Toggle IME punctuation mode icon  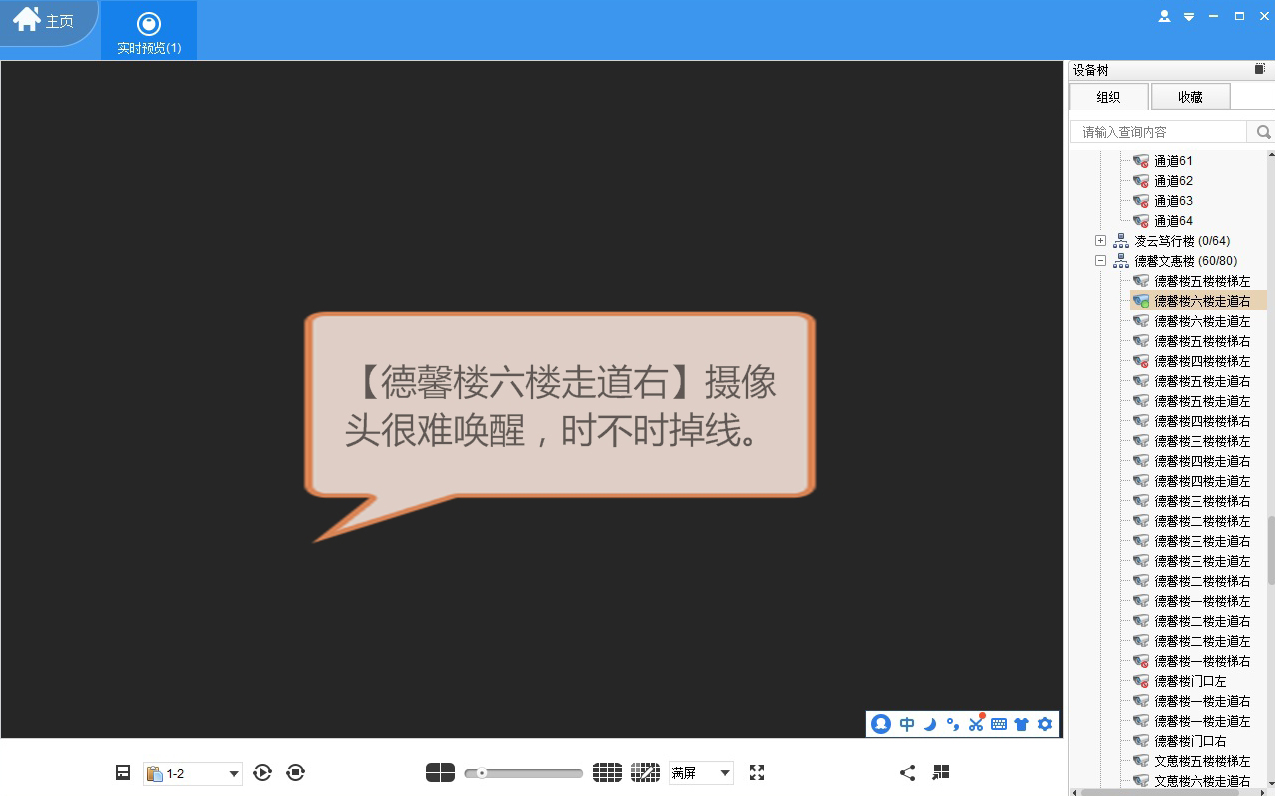coord(952,724)
